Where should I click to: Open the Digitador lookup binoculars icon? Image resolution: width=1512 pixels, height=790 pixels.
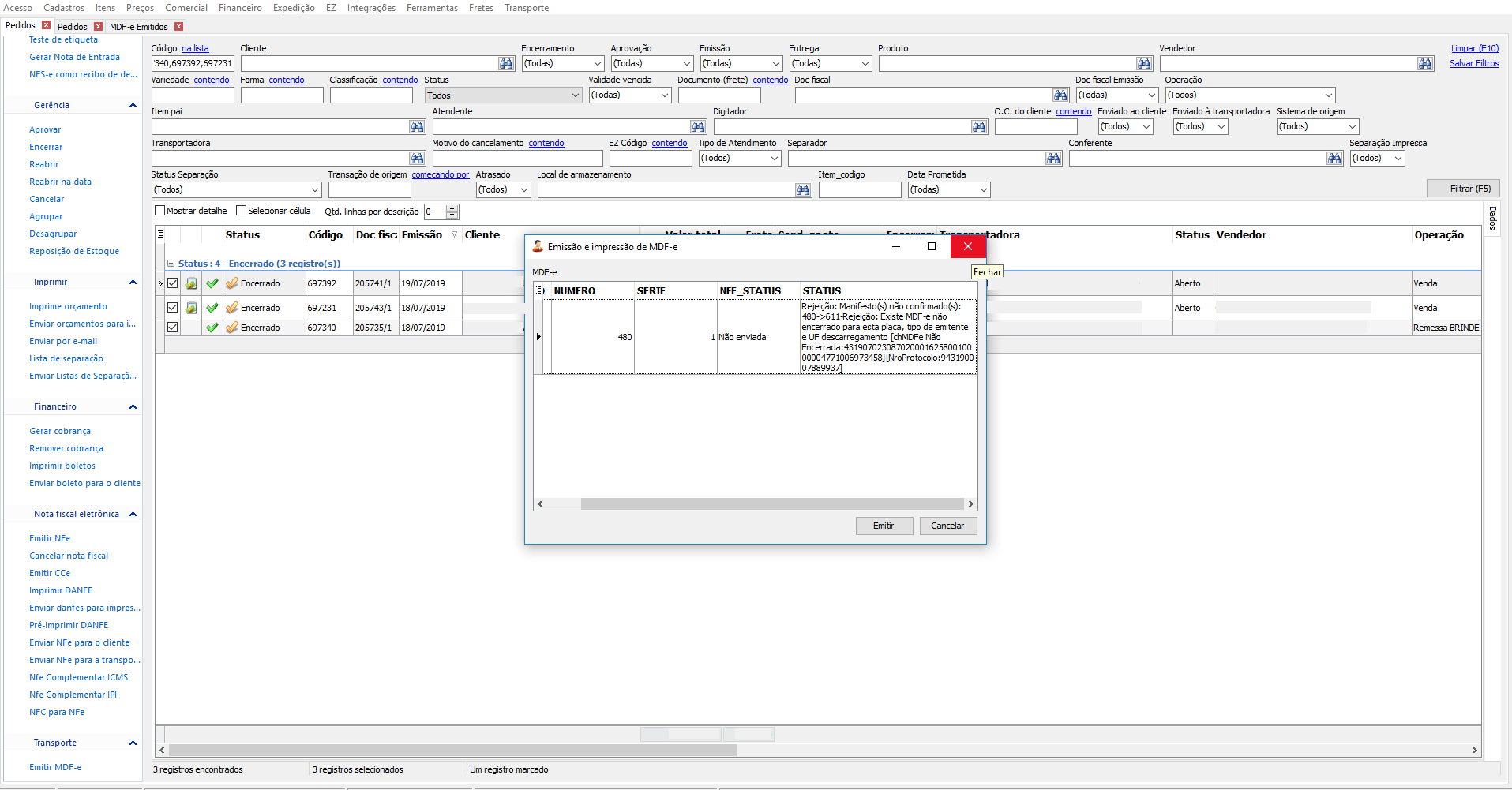(979, 127)
